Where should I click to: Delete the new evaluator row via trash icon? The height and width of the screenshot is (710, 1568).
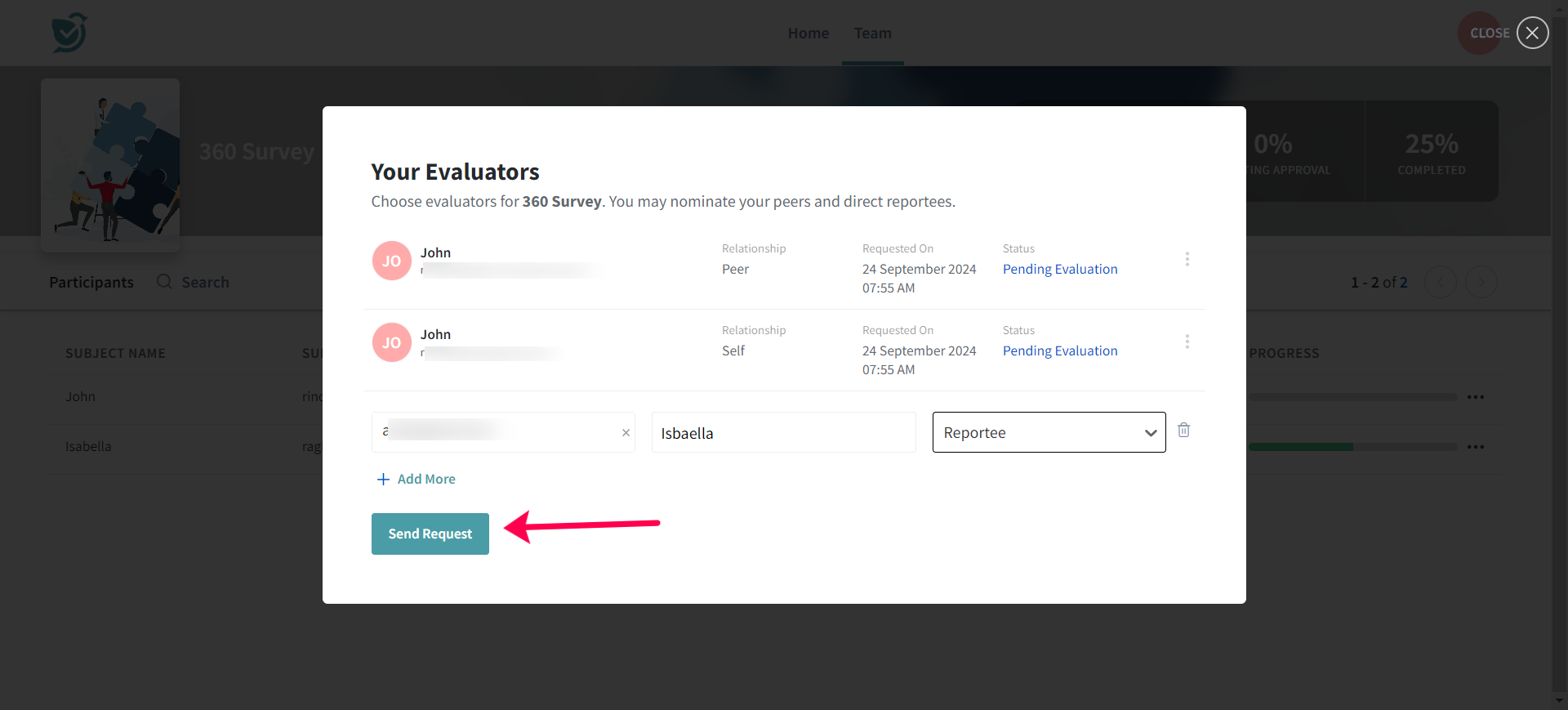tap(1183, 430)
